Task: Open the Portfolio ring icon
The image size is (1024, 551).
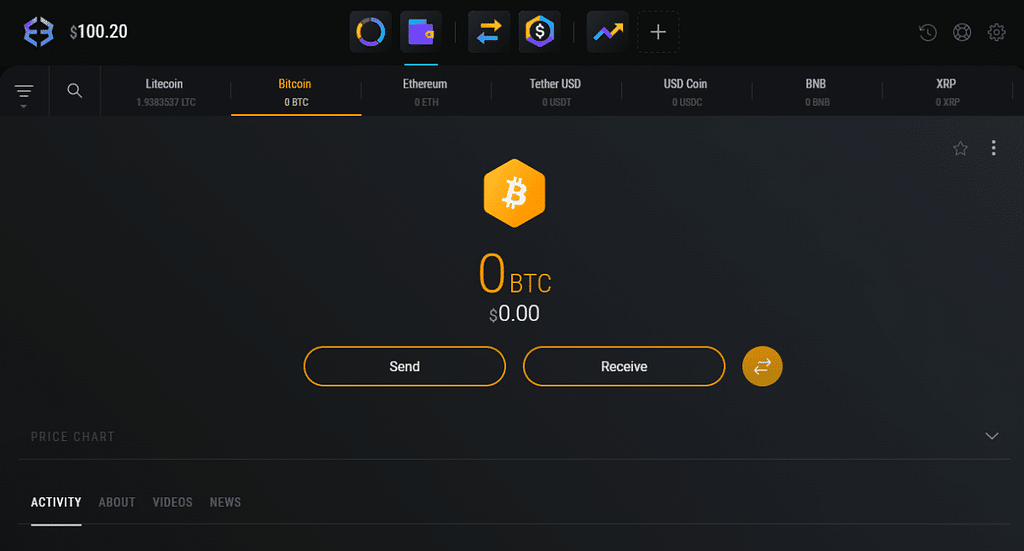Action: [370, 32]
